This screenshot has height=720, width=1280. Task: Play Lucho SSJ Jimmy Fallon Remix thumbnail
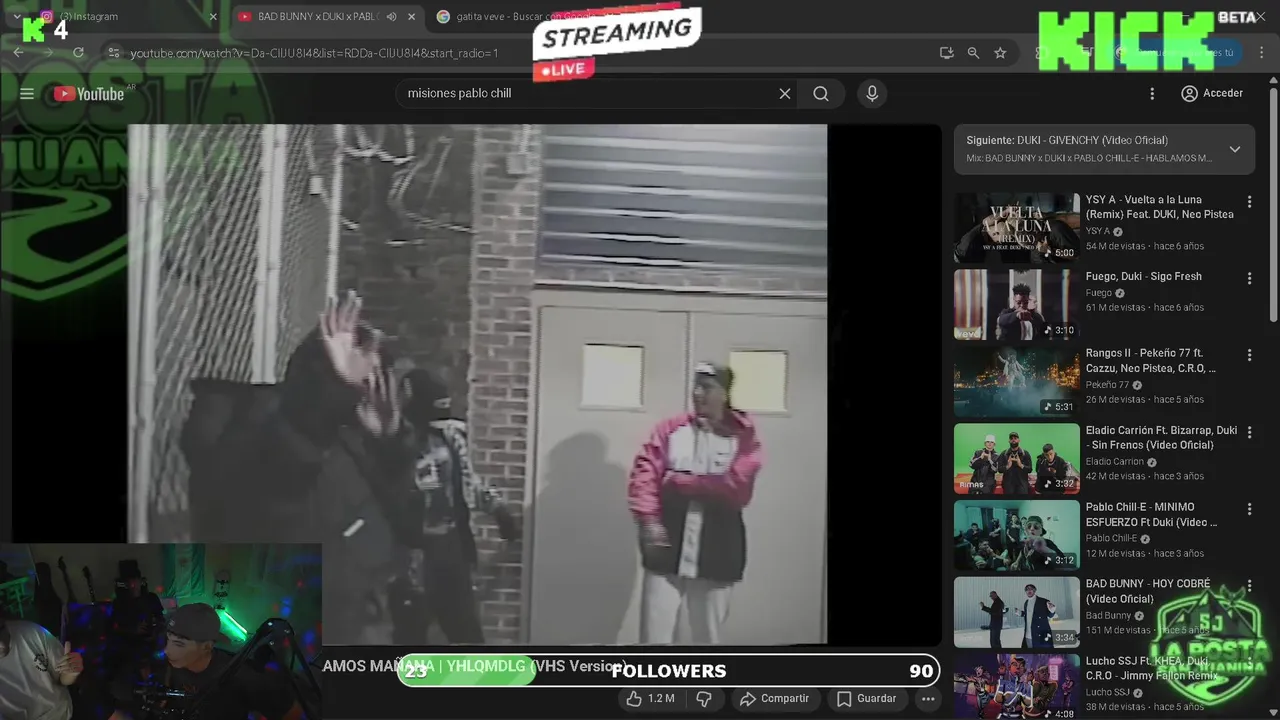click(x=1016, y=688)
